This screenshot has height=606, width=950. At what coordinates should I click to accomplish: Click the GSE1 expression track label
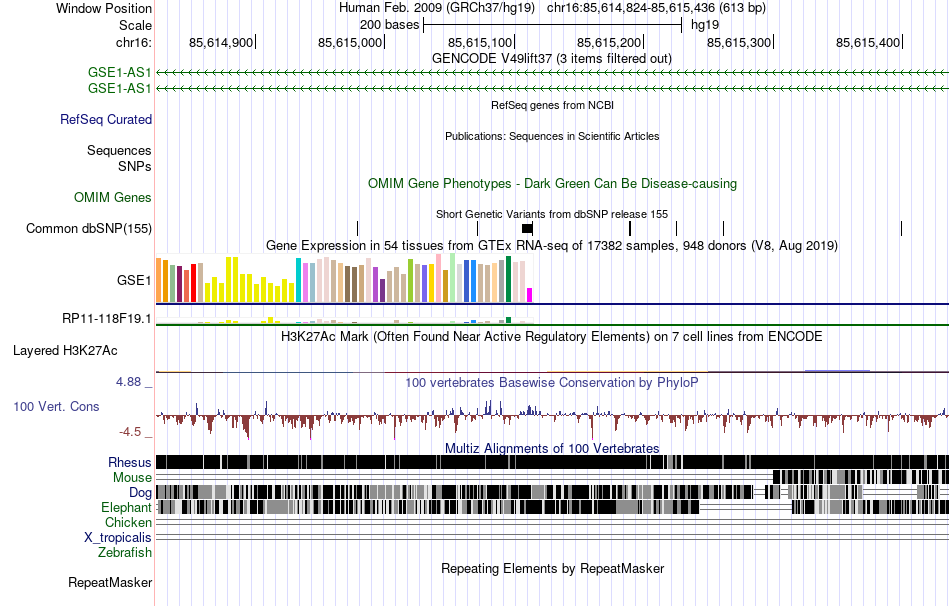(135, 281)
